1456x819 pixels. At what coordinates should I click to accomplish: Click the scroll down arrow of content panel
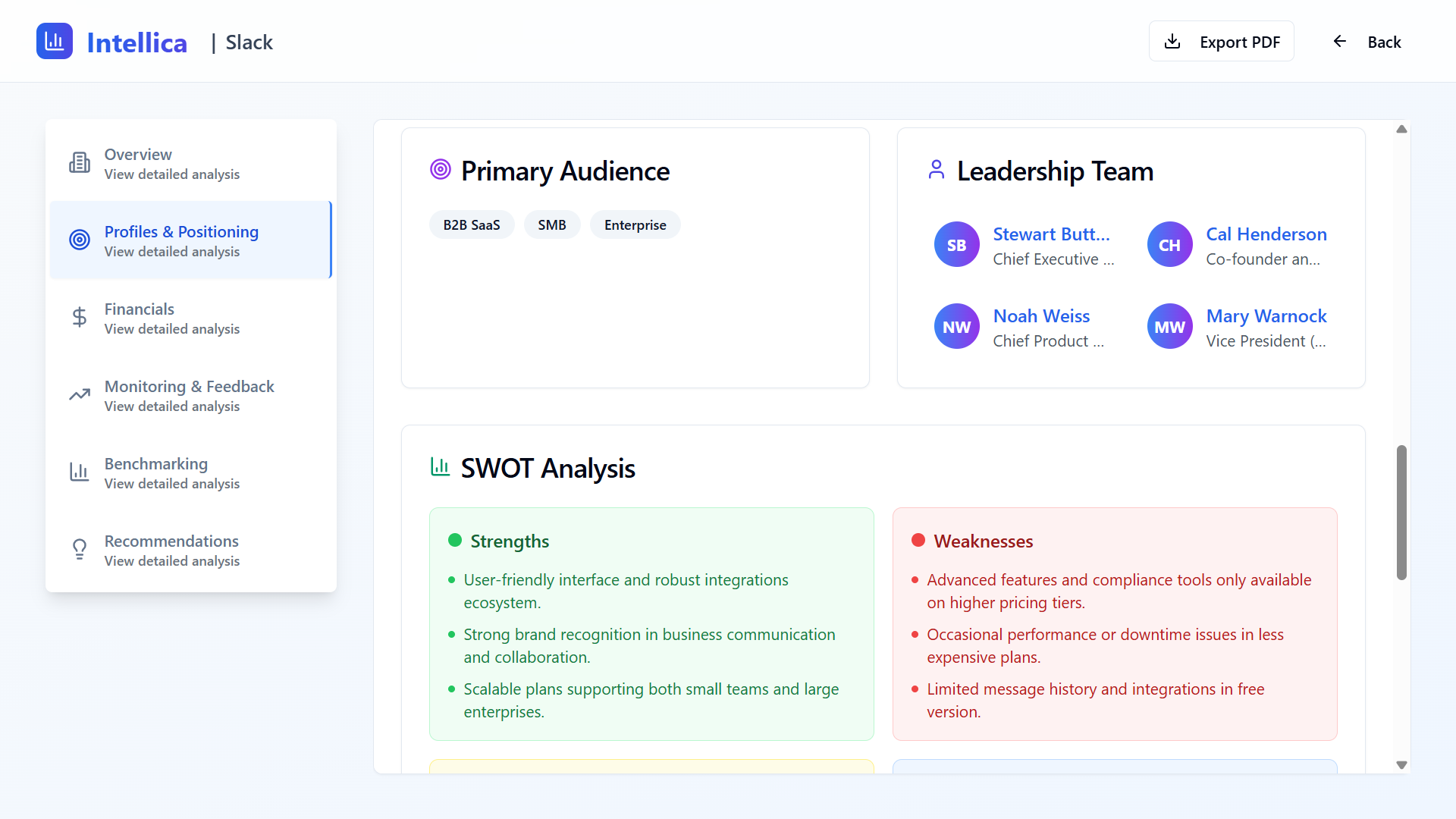tap(1401, 765)
